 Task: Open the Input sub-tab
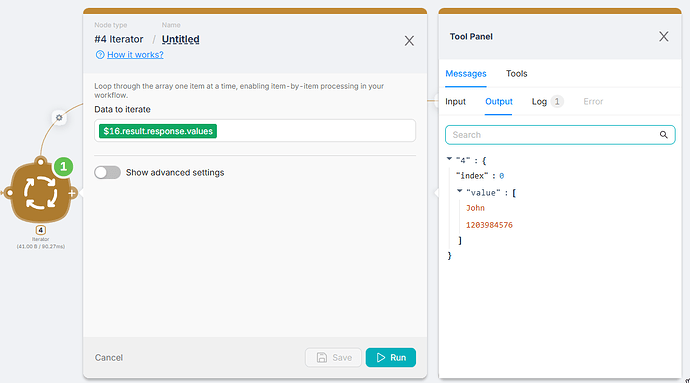(455, 102)
